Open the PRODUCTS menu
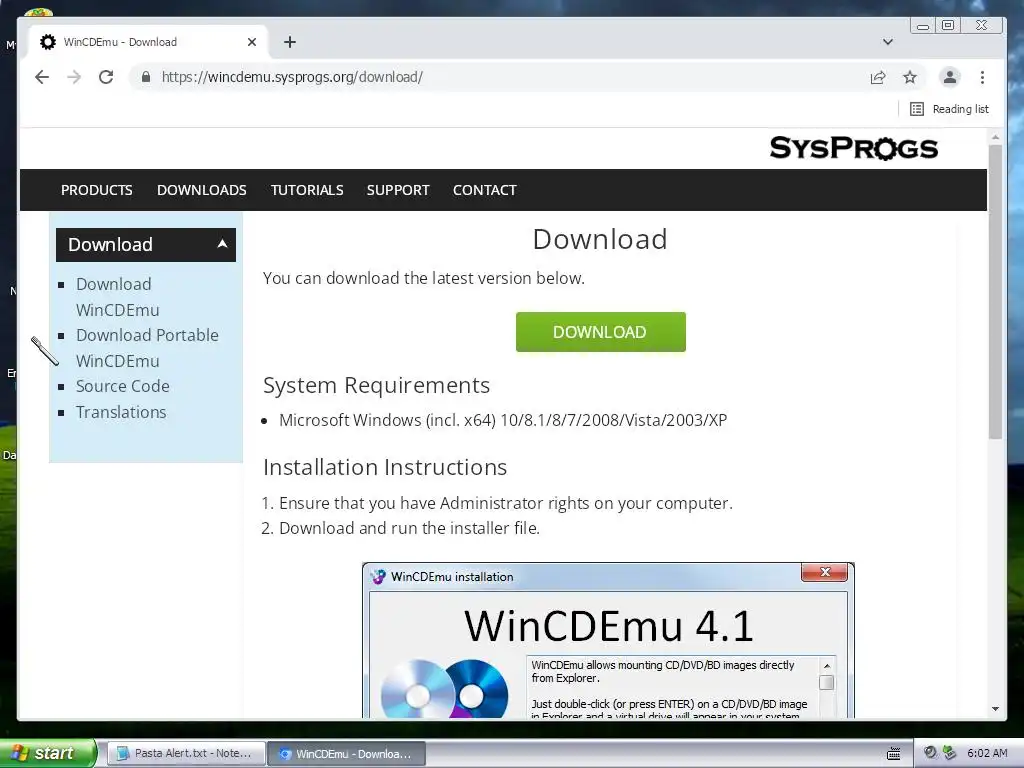 (97, 190)
